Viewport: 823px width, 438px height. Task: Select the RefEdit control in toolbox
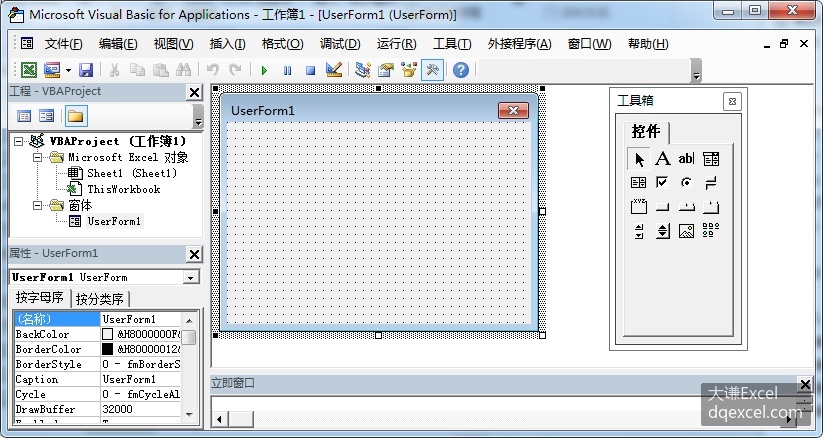711,230
